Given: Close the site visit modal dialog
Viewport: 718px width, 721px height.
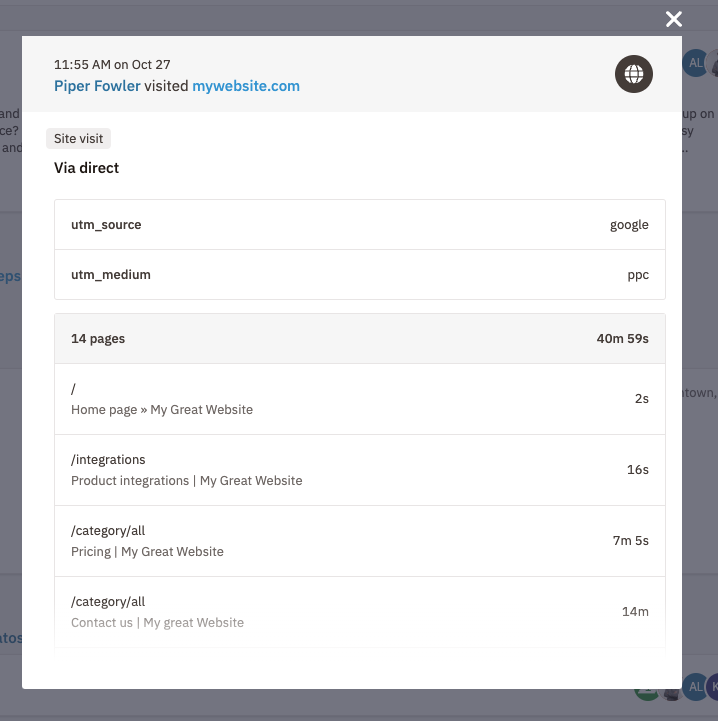Looking at the screenshot, I should coord(673,19).
